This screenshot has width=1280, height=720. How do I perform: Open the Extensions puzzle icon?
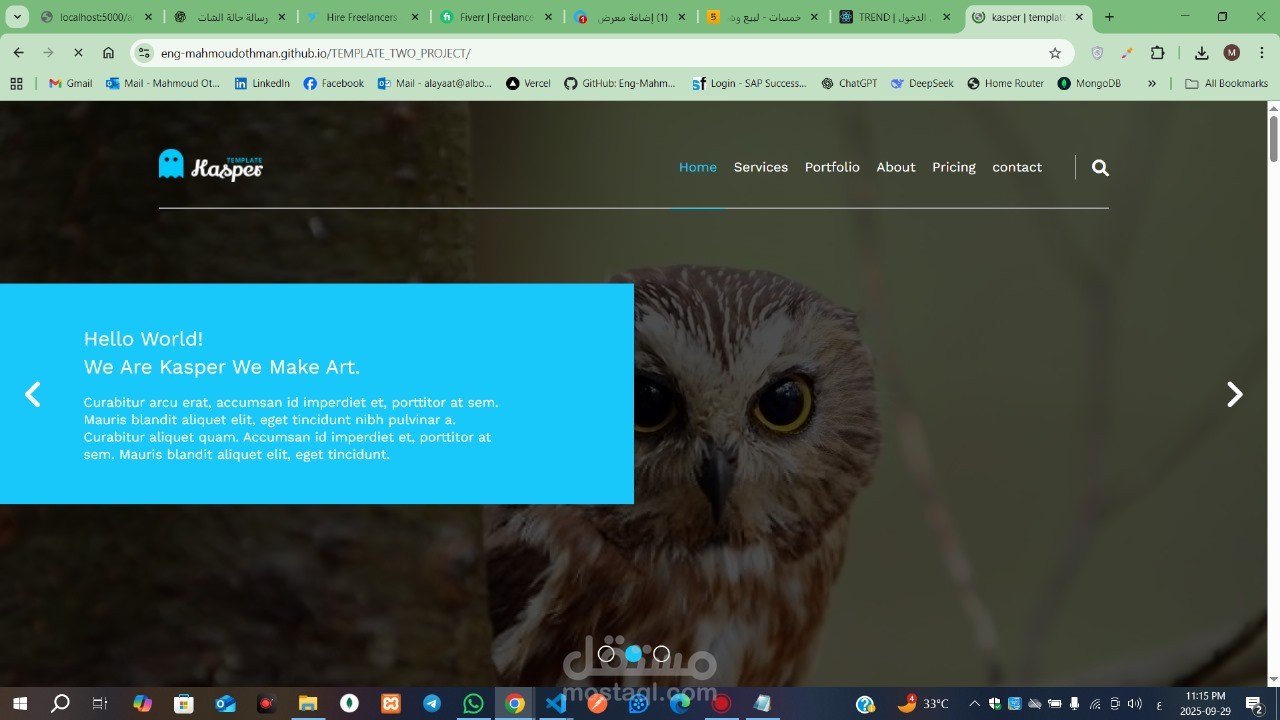[x=1158, y=53]
